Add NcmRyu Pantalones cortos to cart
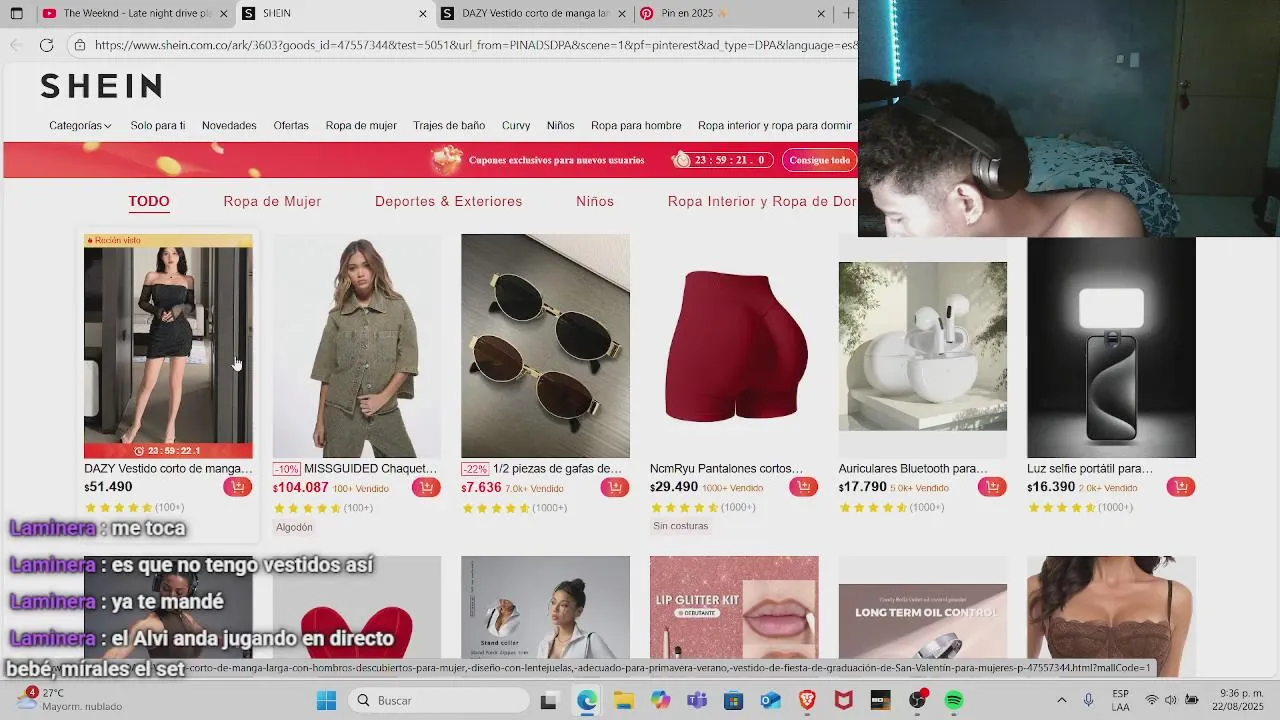This screenshot has width=1280, height=720. tap(803, 487)
